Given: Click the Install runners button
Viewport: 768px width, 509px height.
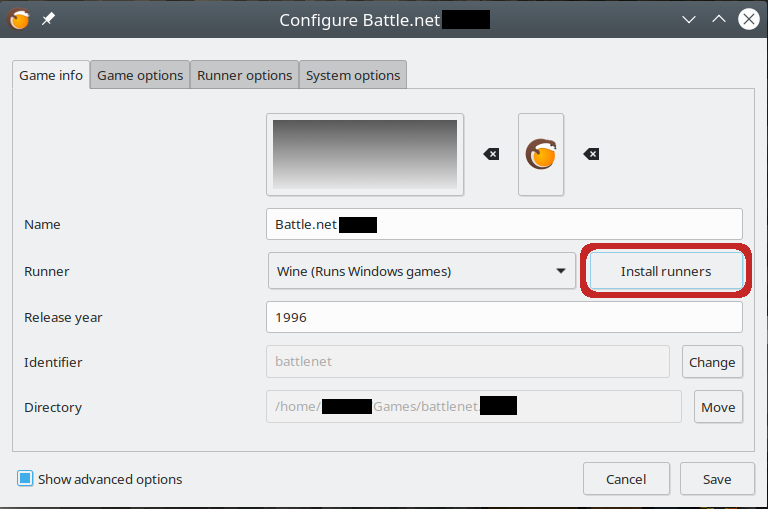Looking at the screenshot, I should (x=666, y=271).
